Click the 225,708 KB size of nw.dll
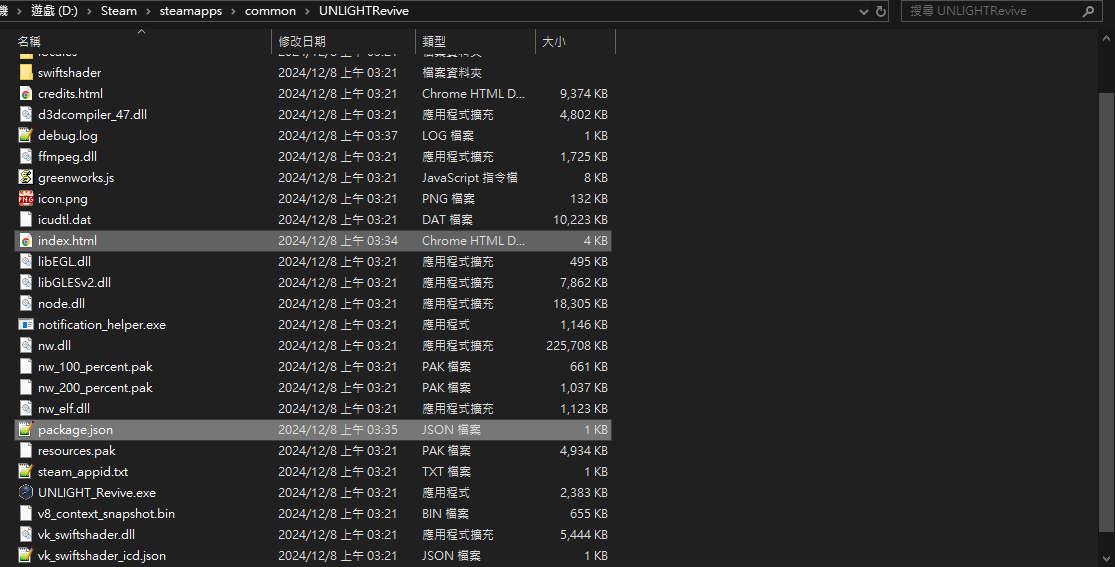The height and width of the screenshot is (567, 1115). (577, 346)
